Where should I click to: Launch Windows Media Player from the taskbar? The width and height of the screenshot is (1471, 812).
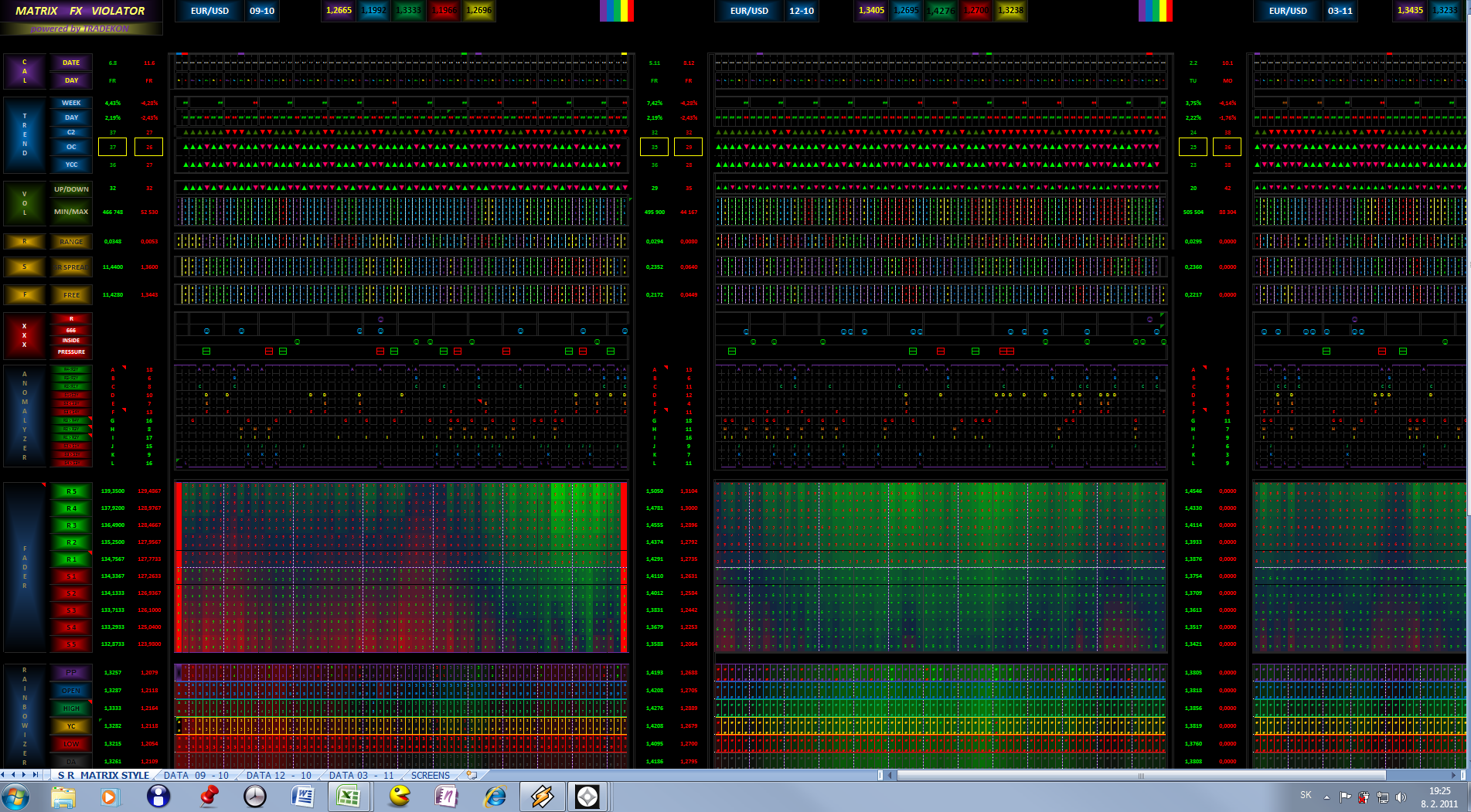(x=109, y=797)
